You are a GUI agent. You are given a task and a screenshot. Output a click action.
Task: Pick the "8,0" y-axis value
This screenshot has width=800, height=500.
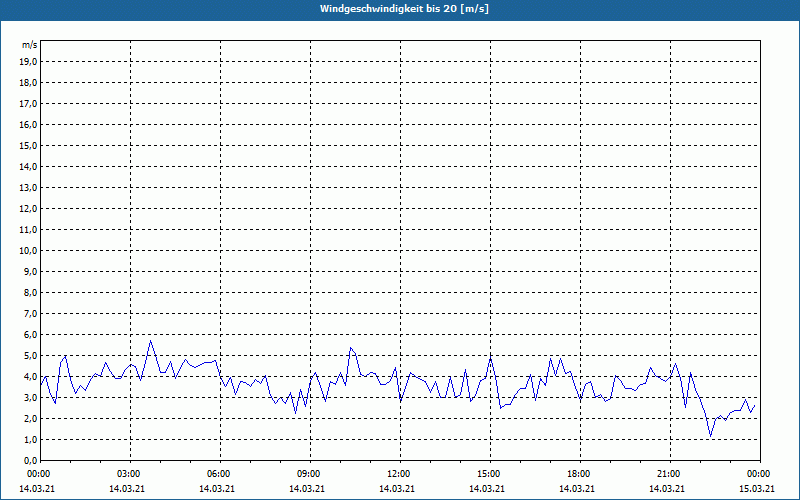pyautogui.click(x=30, y=292)
